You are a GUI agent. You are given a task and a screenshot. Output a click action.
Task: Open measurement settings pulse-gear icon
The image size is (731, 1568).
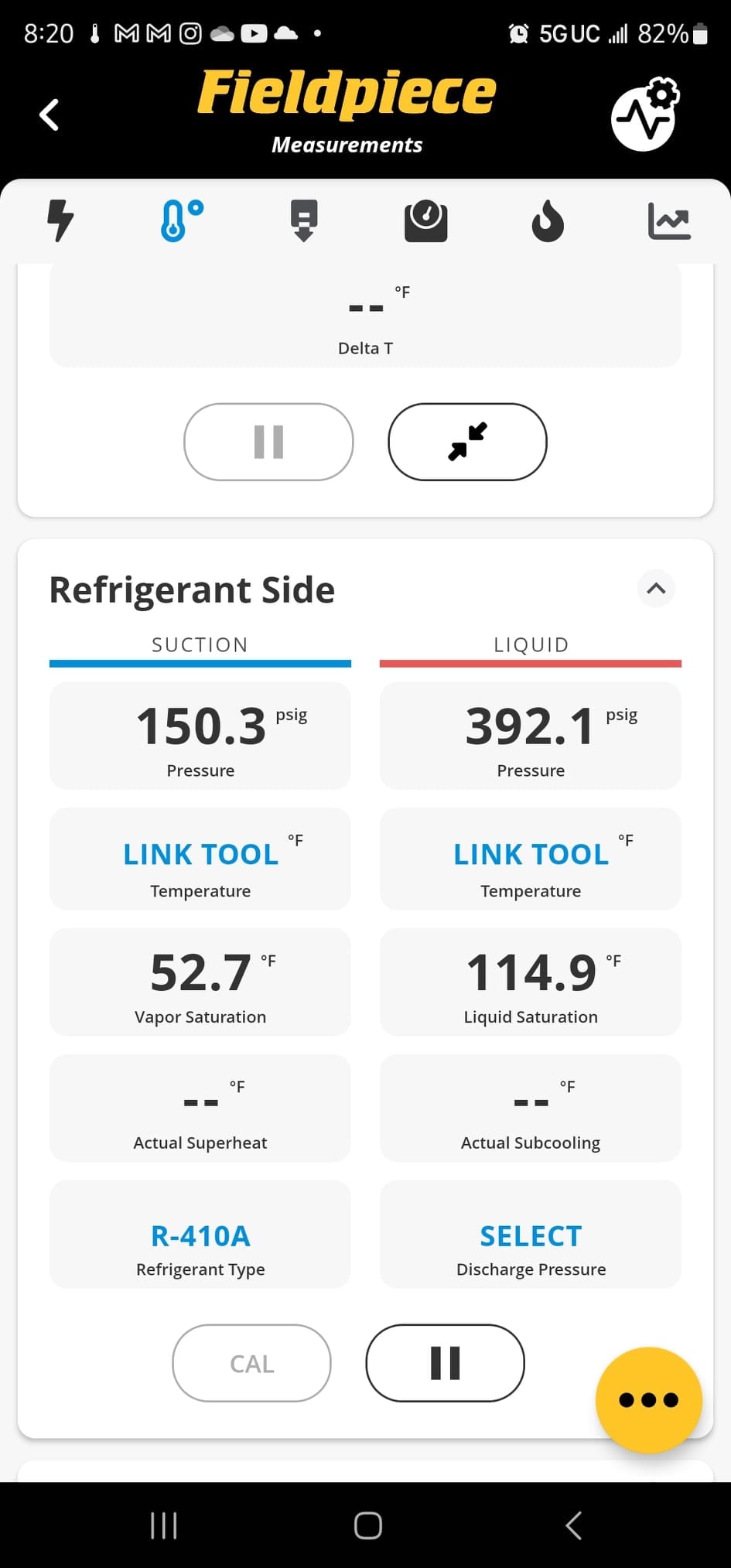point(644,114)
